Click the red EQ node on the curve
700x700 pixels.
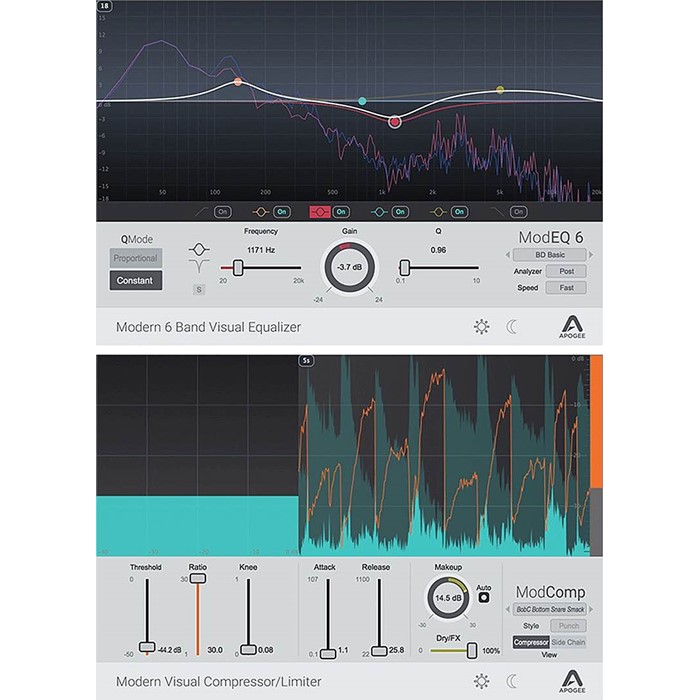click(x=395, y=122)
